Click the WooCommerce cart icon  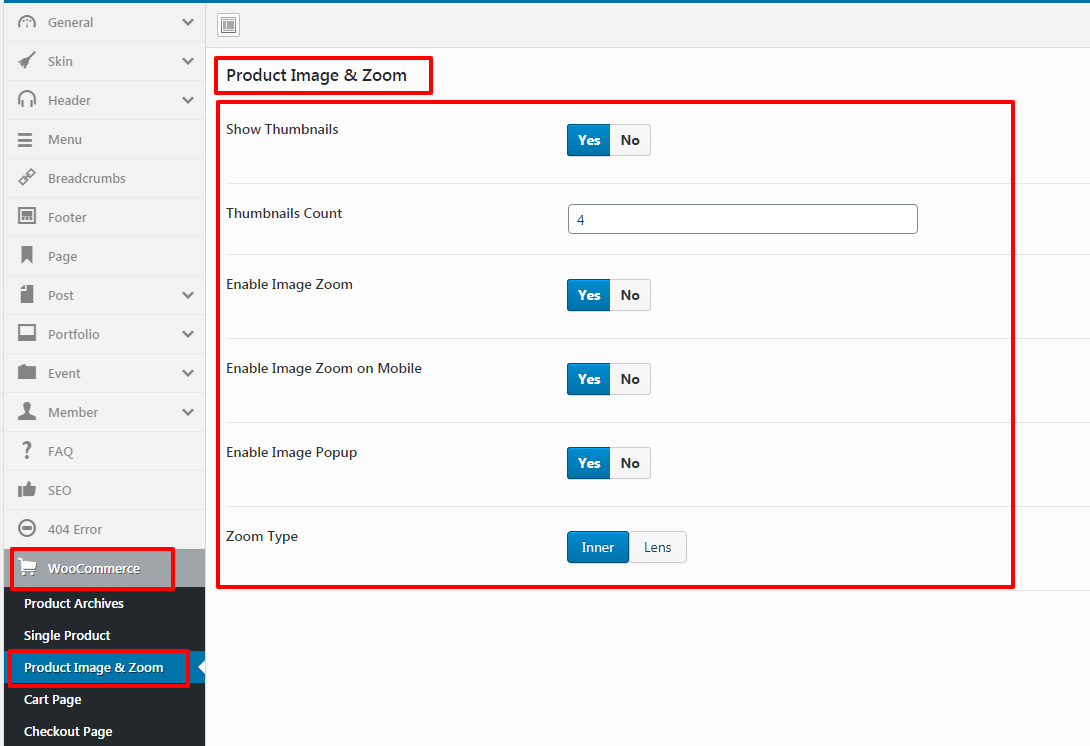[28, 567]
